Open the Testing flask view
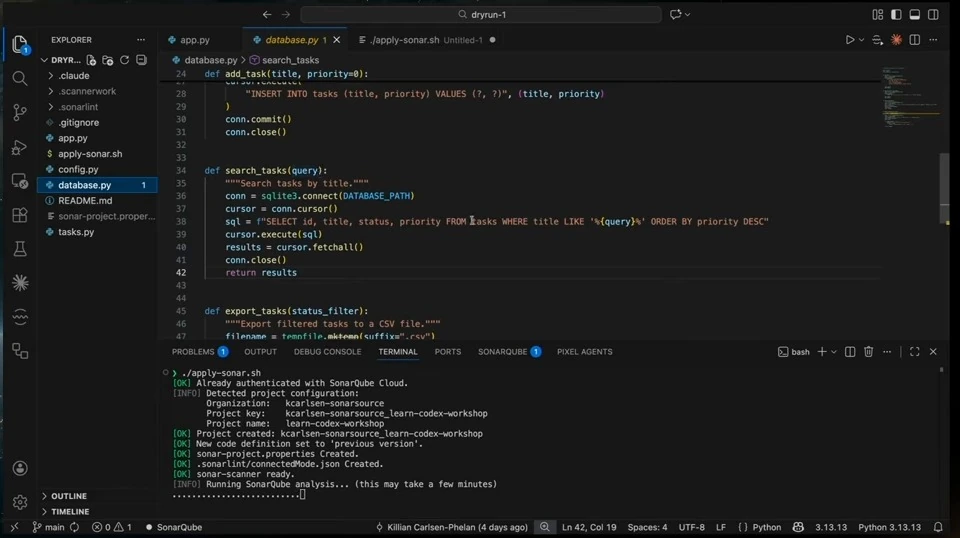The height and width of the screenshot is (538, 960). [20, 248]
